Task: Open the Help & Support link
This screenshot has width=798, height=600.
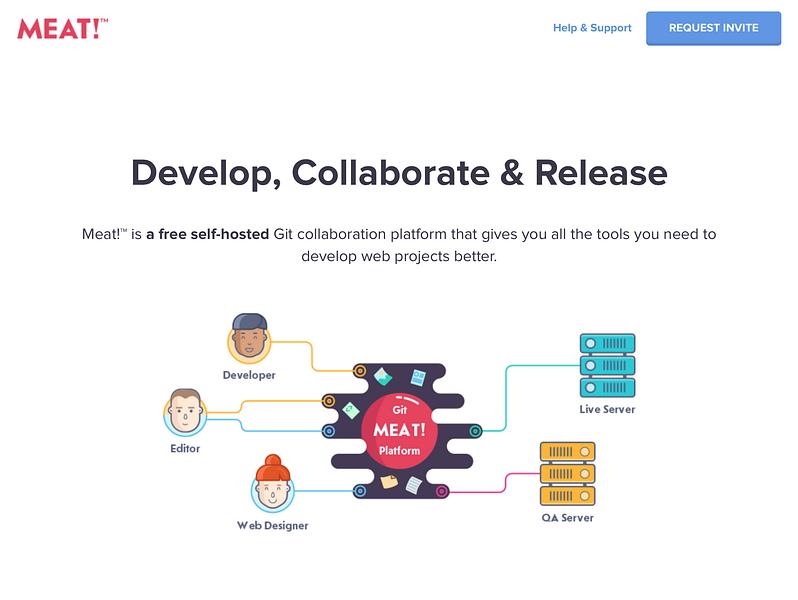Action: click(592, 28)
